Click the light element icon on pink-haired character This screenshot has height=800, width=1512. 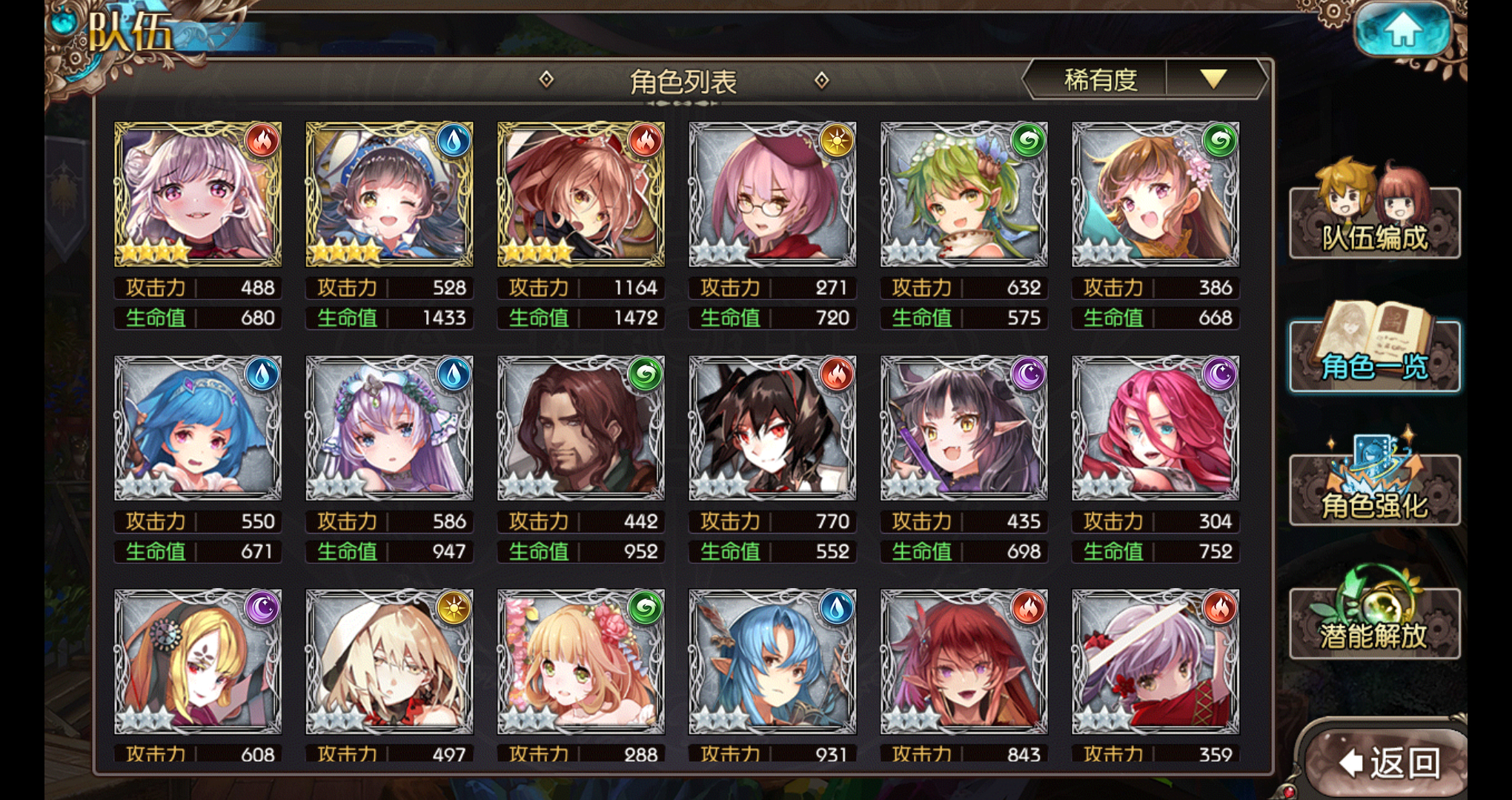(837, 141)
